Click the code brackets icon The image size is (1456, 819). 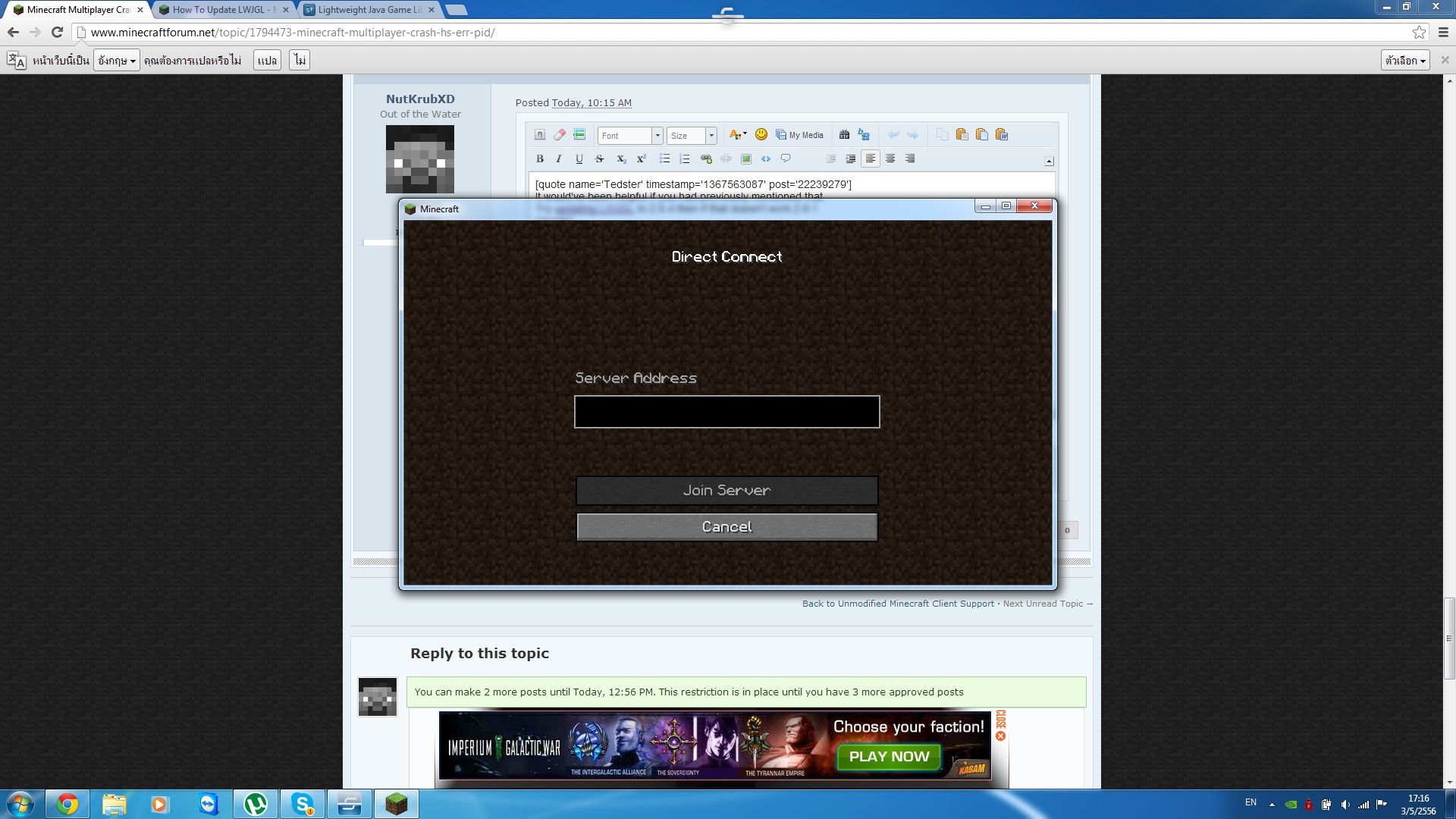point(766,159)
